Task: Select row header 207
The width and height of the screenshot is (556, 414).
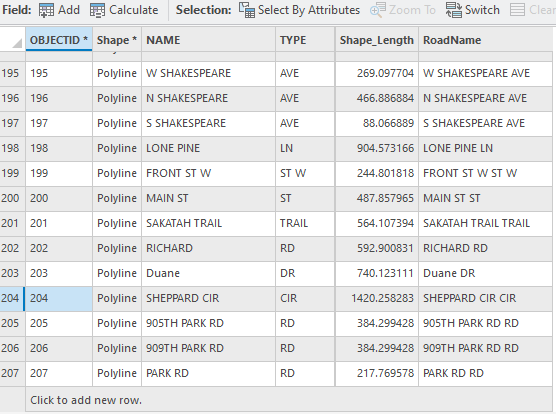Action: (12, 373)
